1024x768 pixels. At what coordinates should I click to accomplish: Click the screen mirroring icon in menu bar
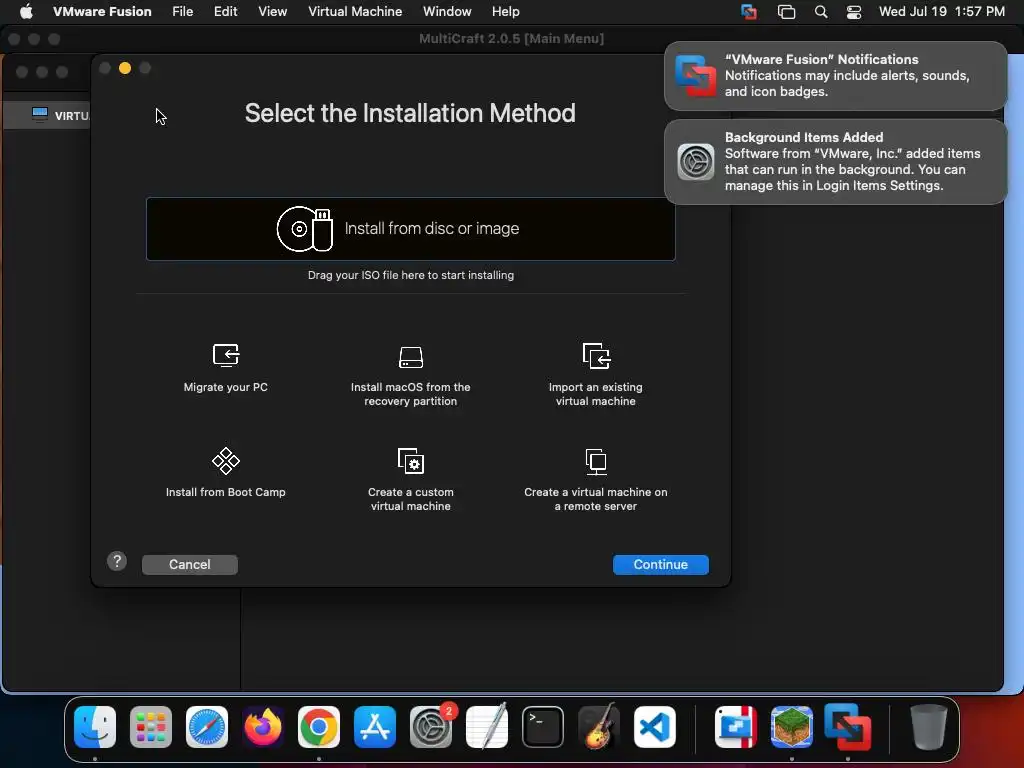(786, 12)
